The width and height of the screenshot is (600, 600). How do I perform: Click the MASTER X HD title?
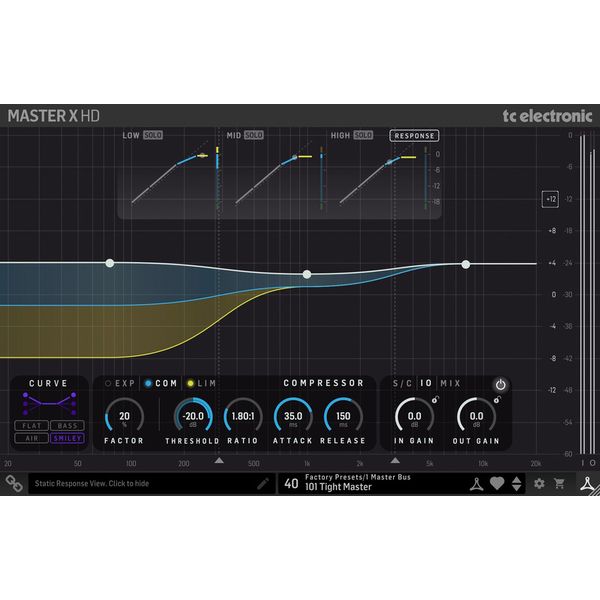[54, 116]
